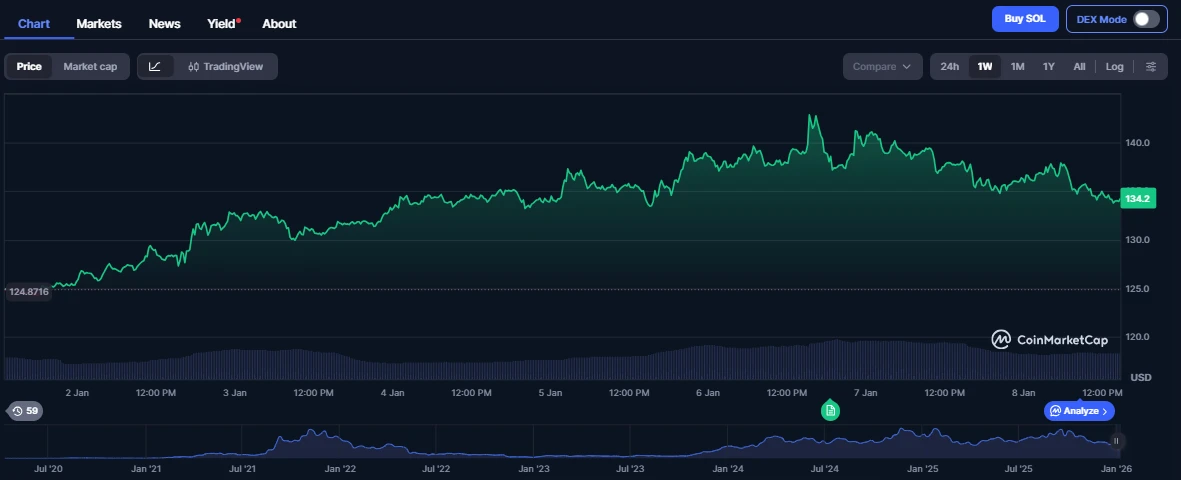The image size is (1181, 480).
Task: Toggle Log scale on the chart
Action: tap(1114, 67)
